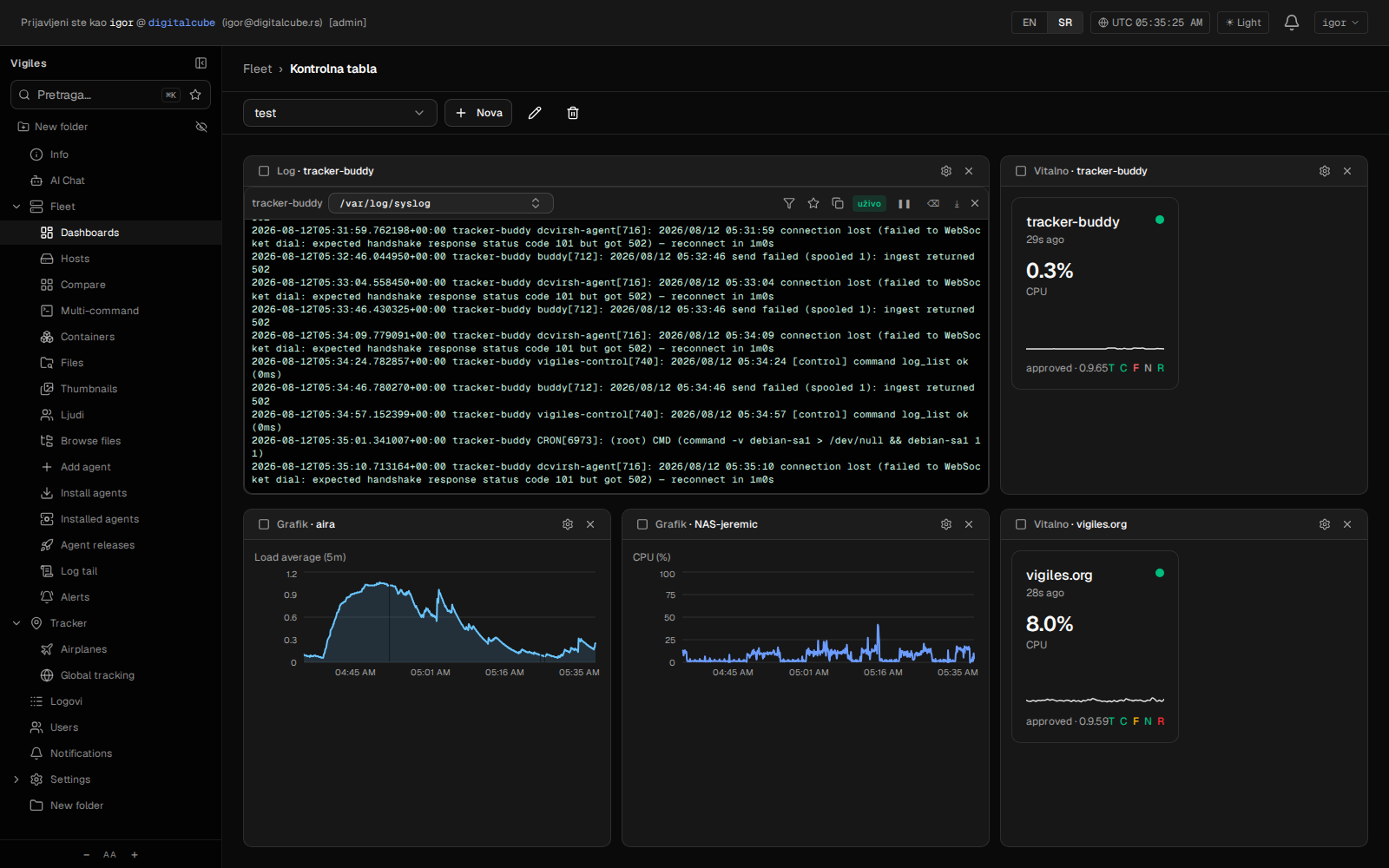
Task: Open Logovi in sidebar
Action: [110, 701]
